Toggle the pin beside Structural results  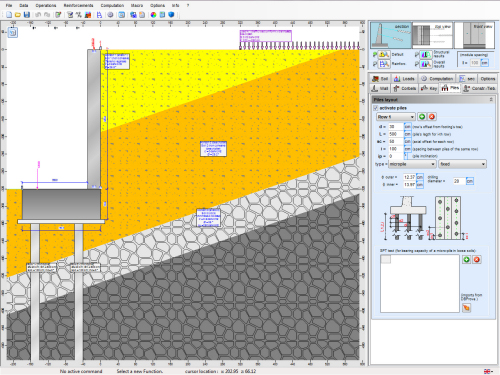[417, 54]
